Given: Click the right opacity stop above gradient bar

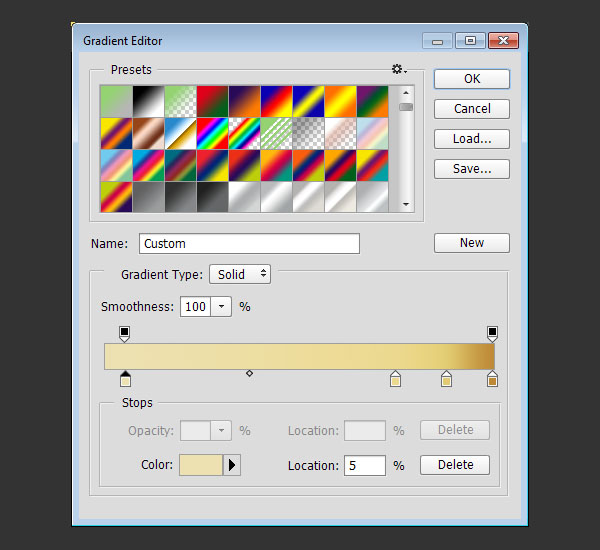Looking at the screenshot, I should tap(492, 332).
